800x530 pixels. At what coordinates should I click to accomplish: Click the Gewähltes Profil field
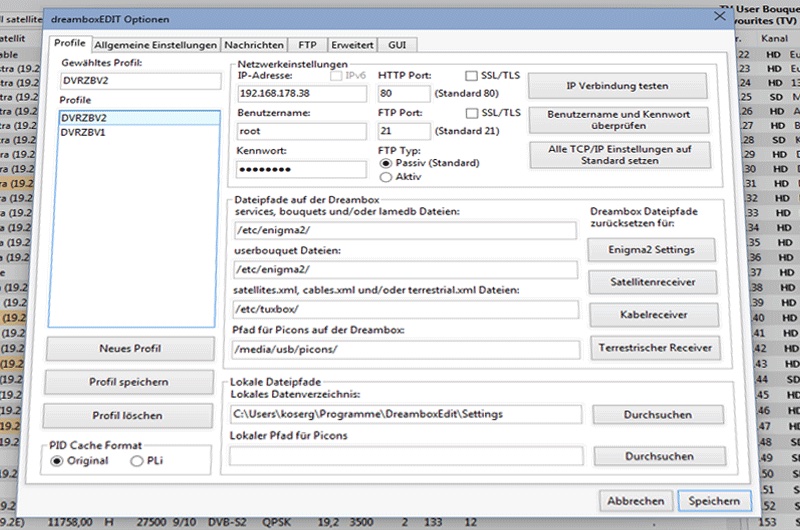141,81
